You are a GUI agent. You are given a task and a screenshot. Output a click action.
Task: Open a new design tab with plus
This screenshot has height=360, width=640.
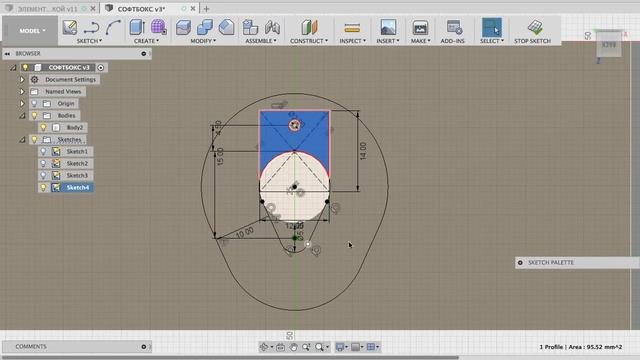pyautogui.click(x=206, y=9)
